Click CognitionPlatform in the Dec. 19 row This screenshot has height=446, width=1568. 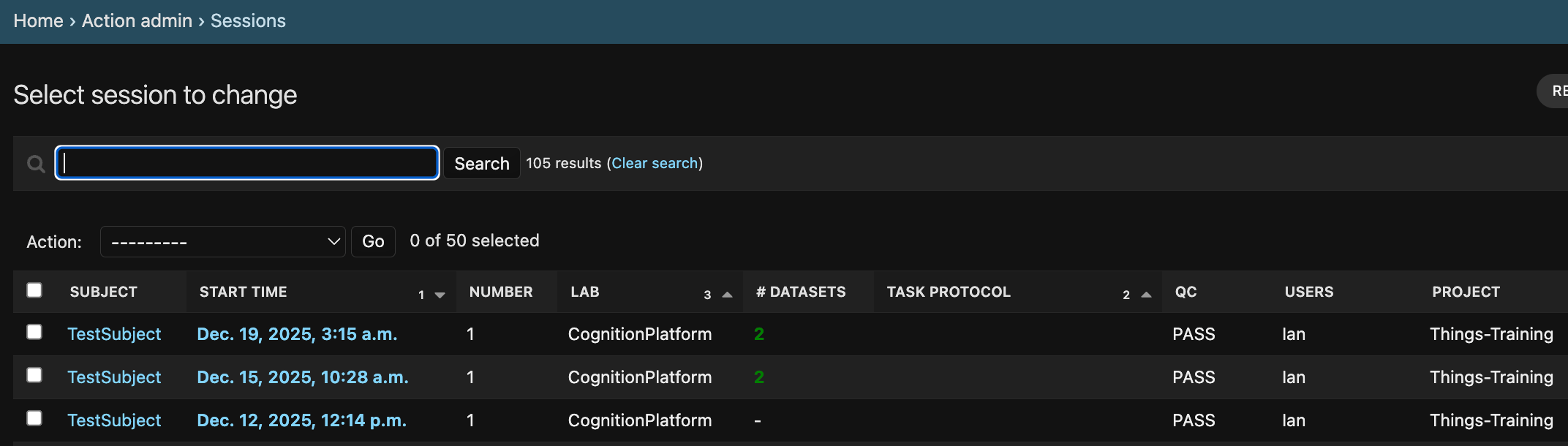coord(640,334)
